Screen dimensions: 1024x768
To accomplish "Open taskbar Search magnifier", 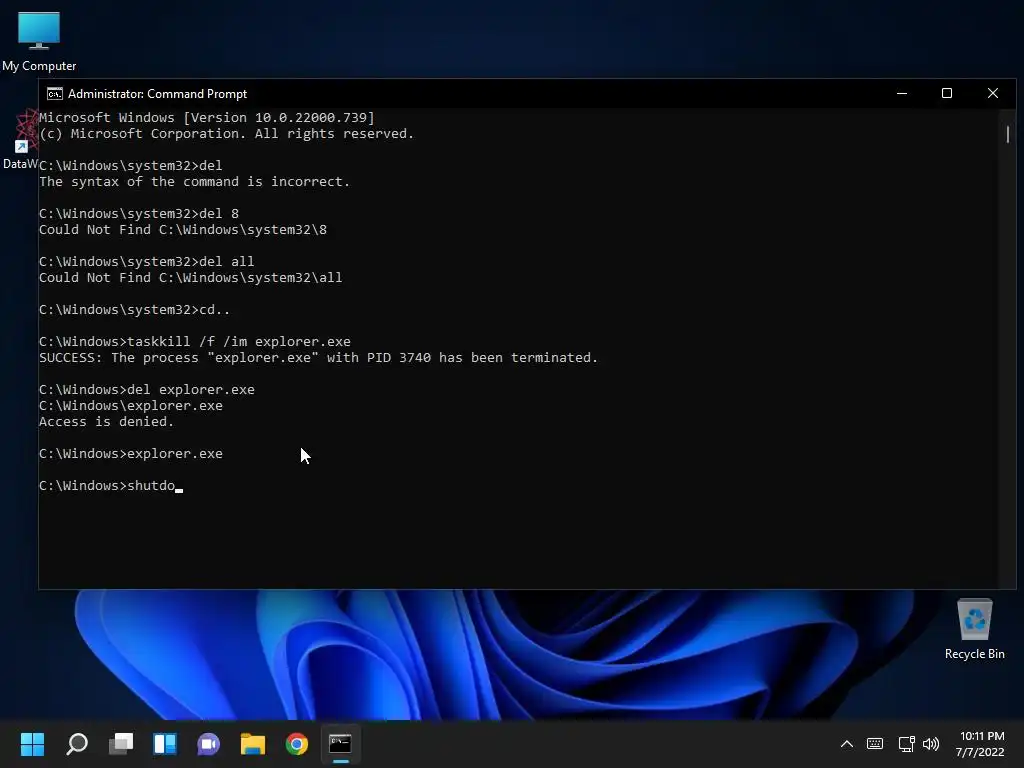I will 77,744.
